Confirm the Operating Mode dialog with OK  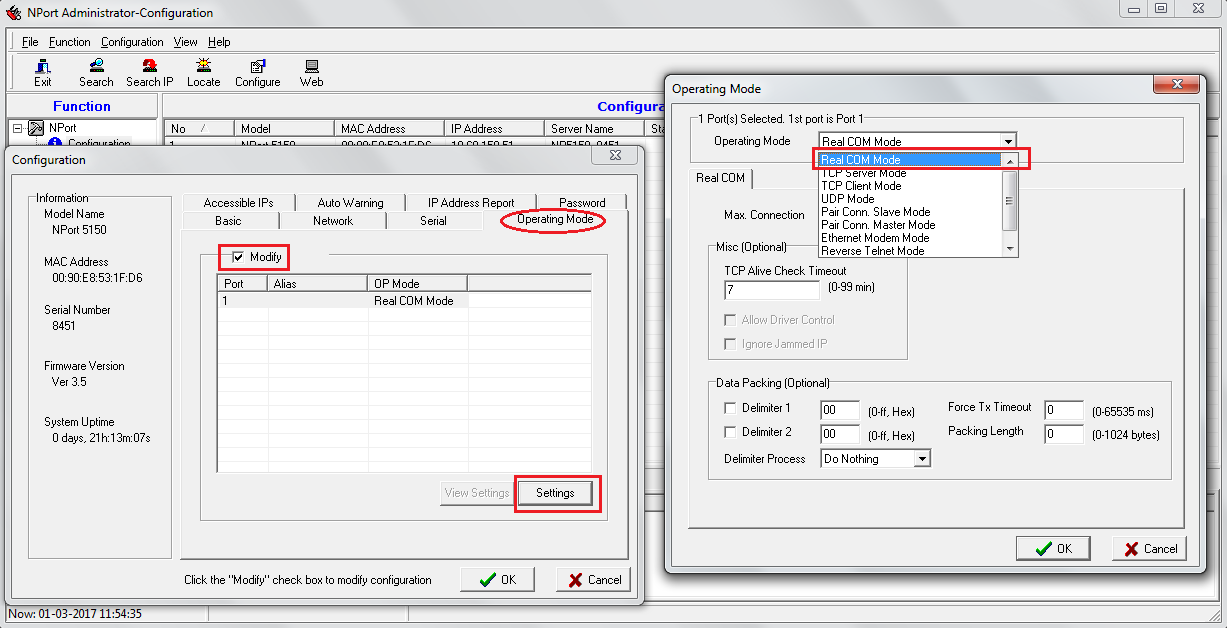tap(1053, 548)
